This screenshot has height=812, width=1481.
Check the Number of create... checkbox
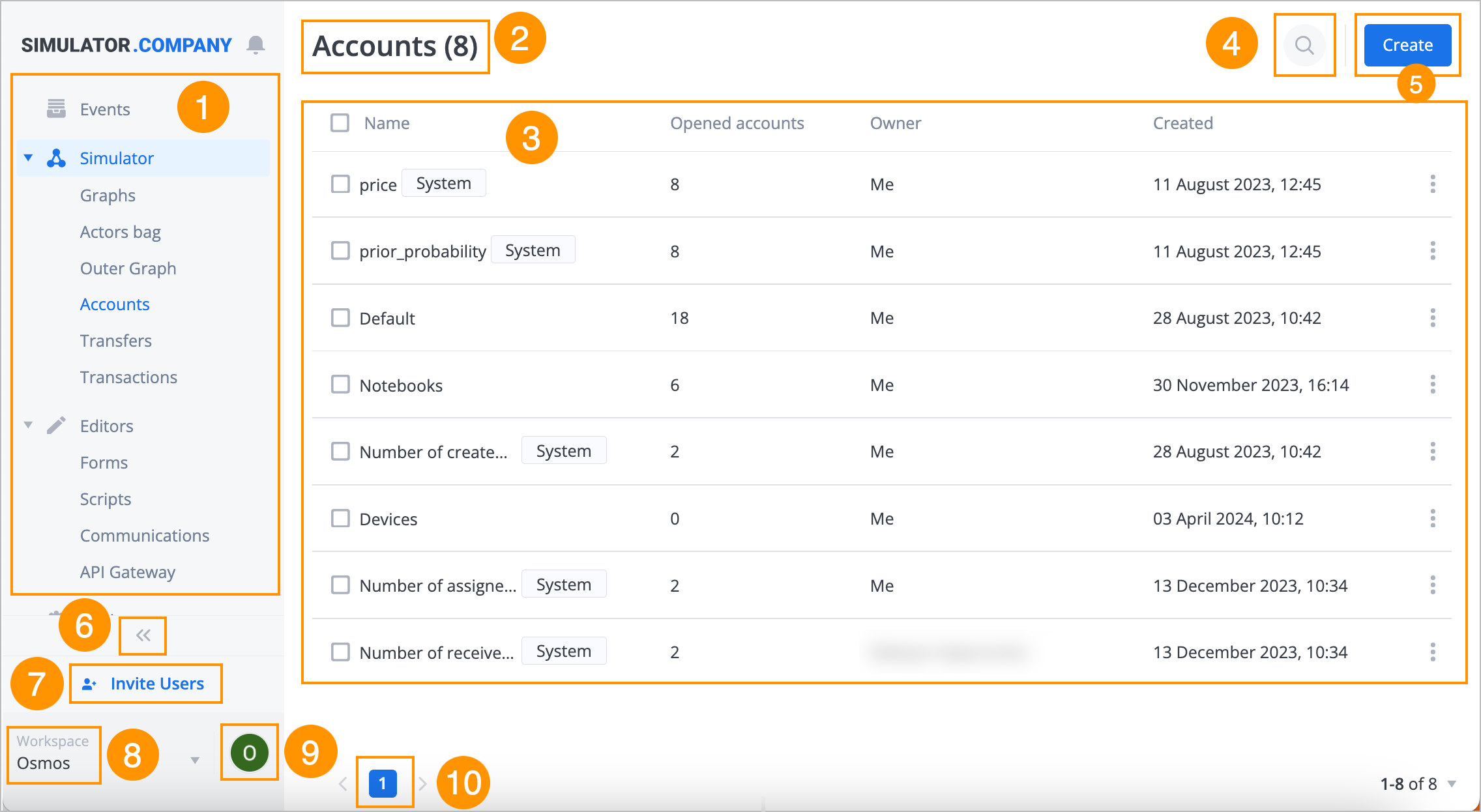pos(340,451)
